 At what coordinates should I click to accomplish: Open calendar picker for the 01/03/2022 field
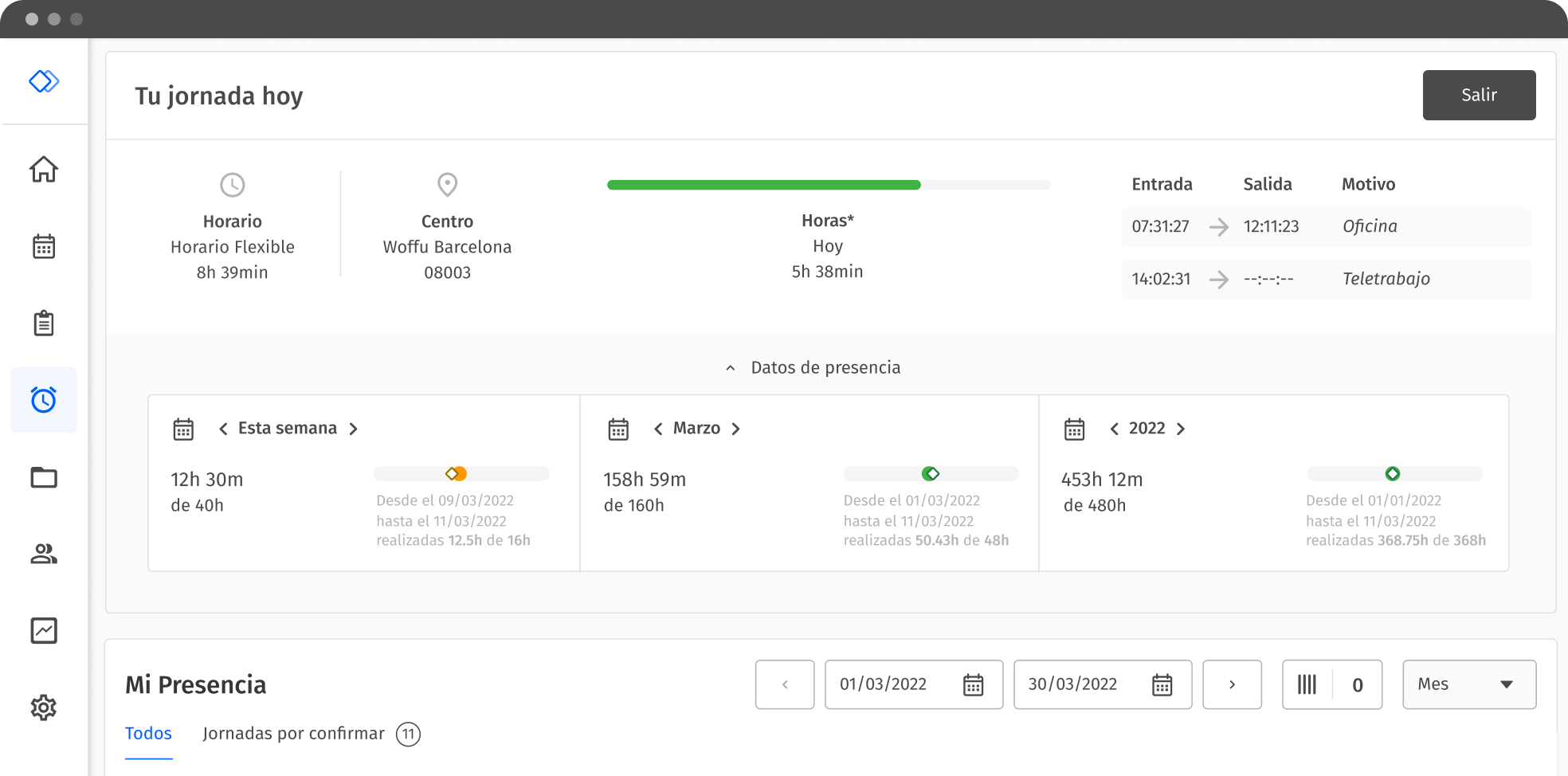click(974, 684)
